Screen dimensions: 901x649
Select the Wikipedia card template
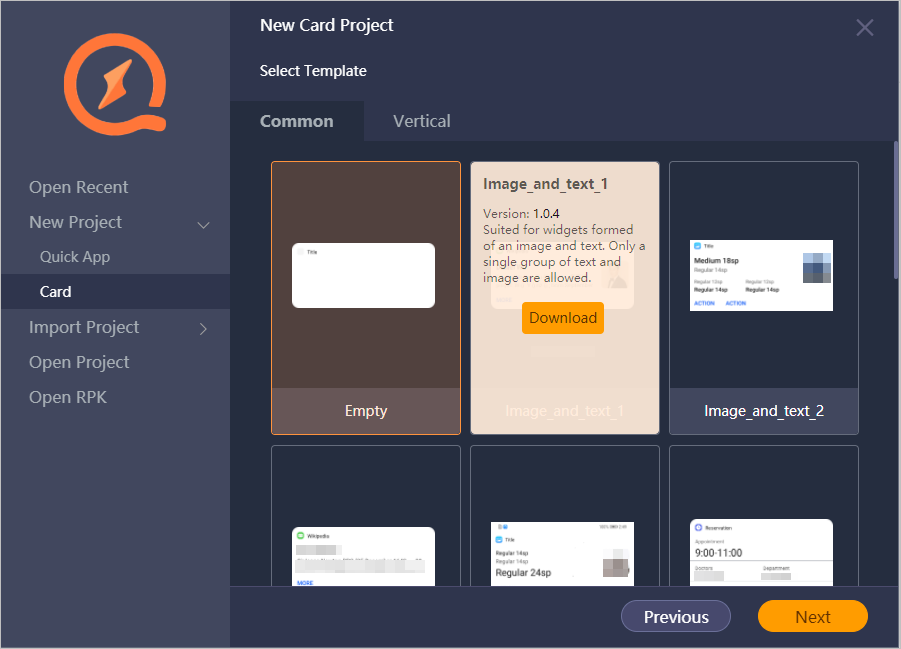(x=366, y=516)
